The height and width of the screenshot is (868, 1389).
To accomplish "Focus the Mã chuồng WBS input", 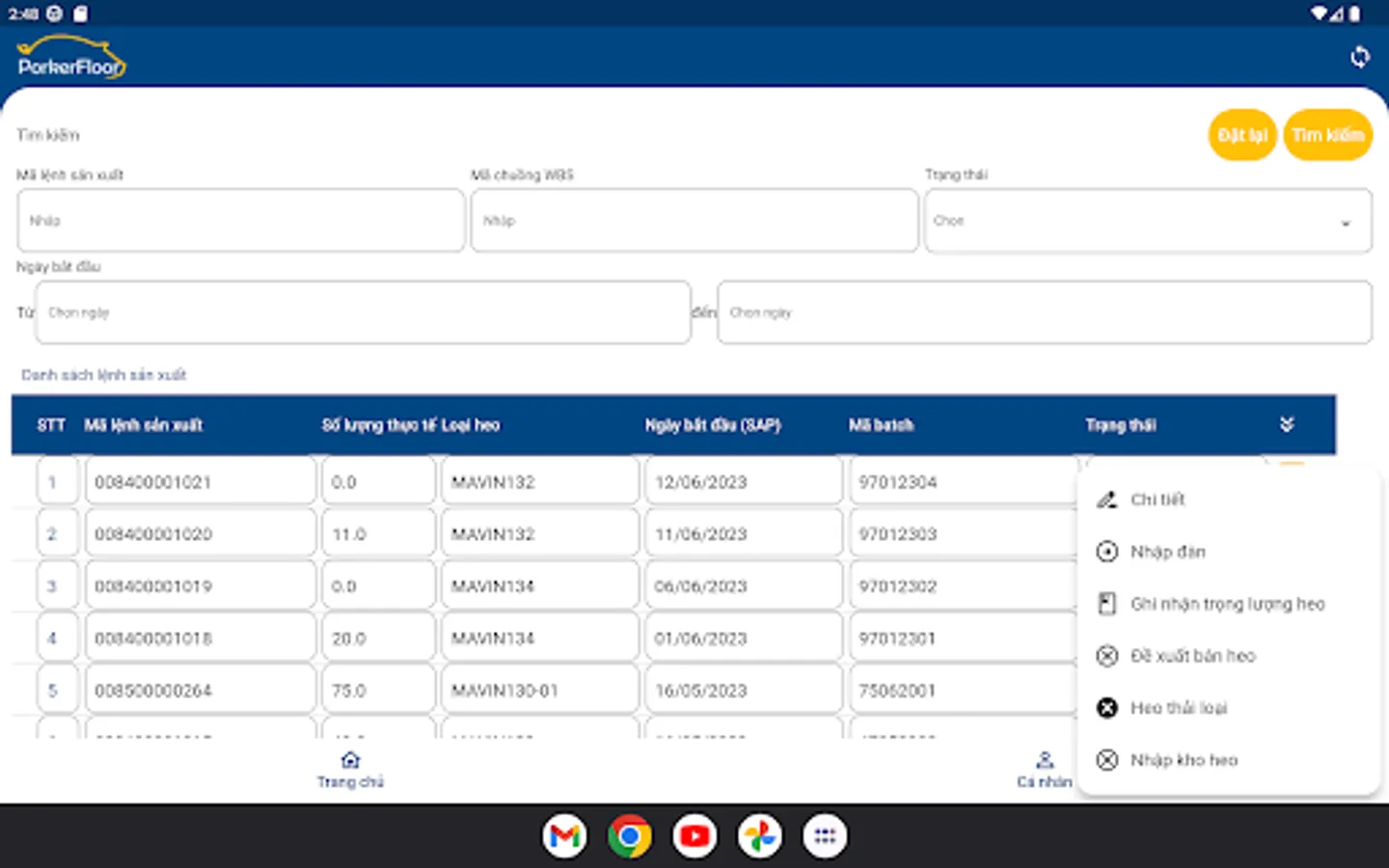I will [694, 221].
